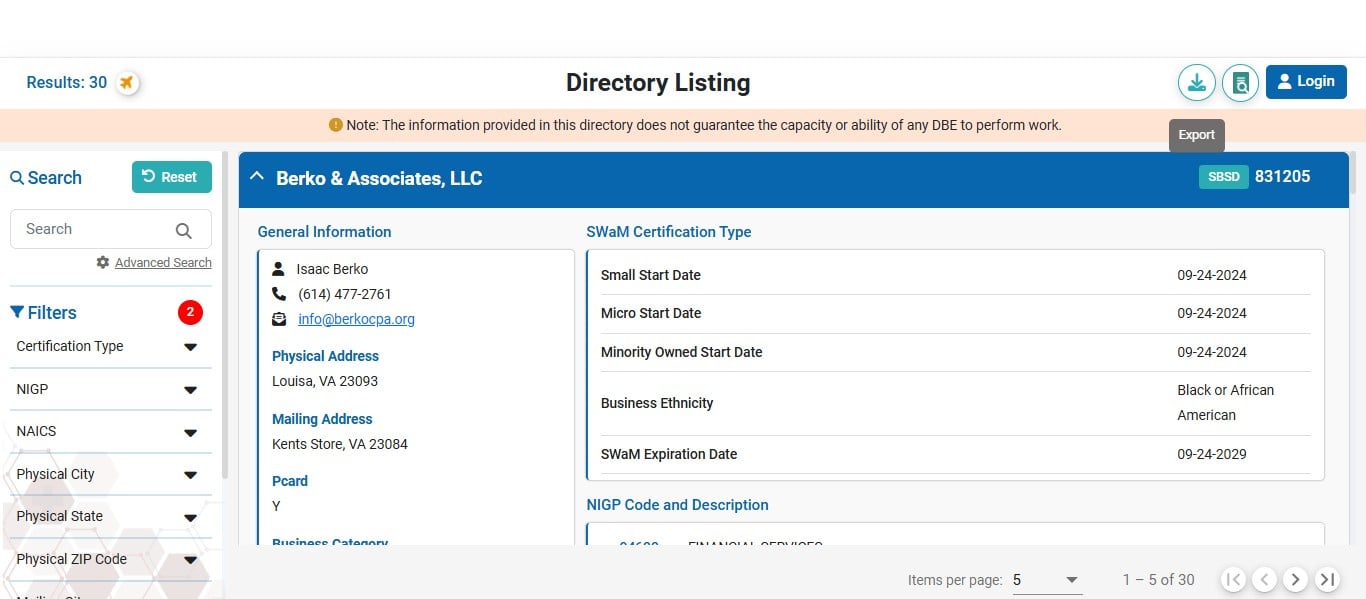Click the phone icon beside (614) 477-2761

click(279, 294)
